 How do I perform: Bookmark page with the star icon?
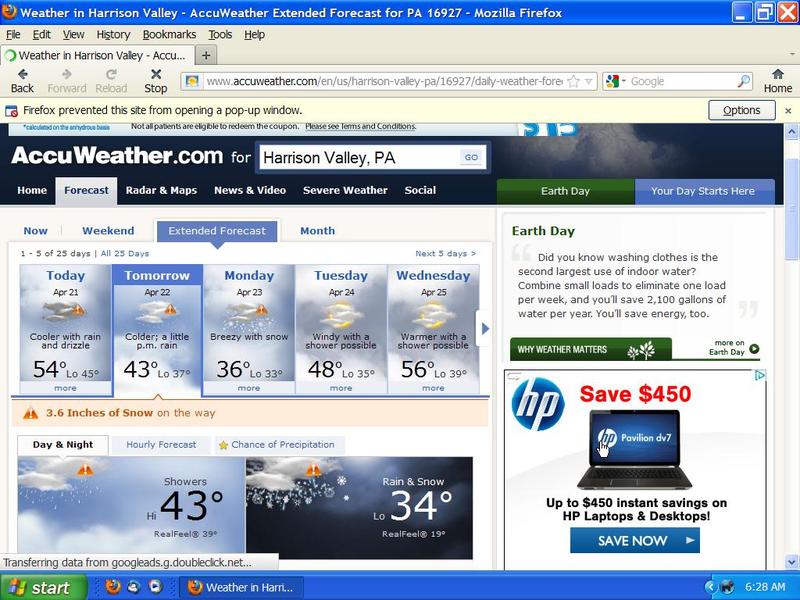click(573, 82)
